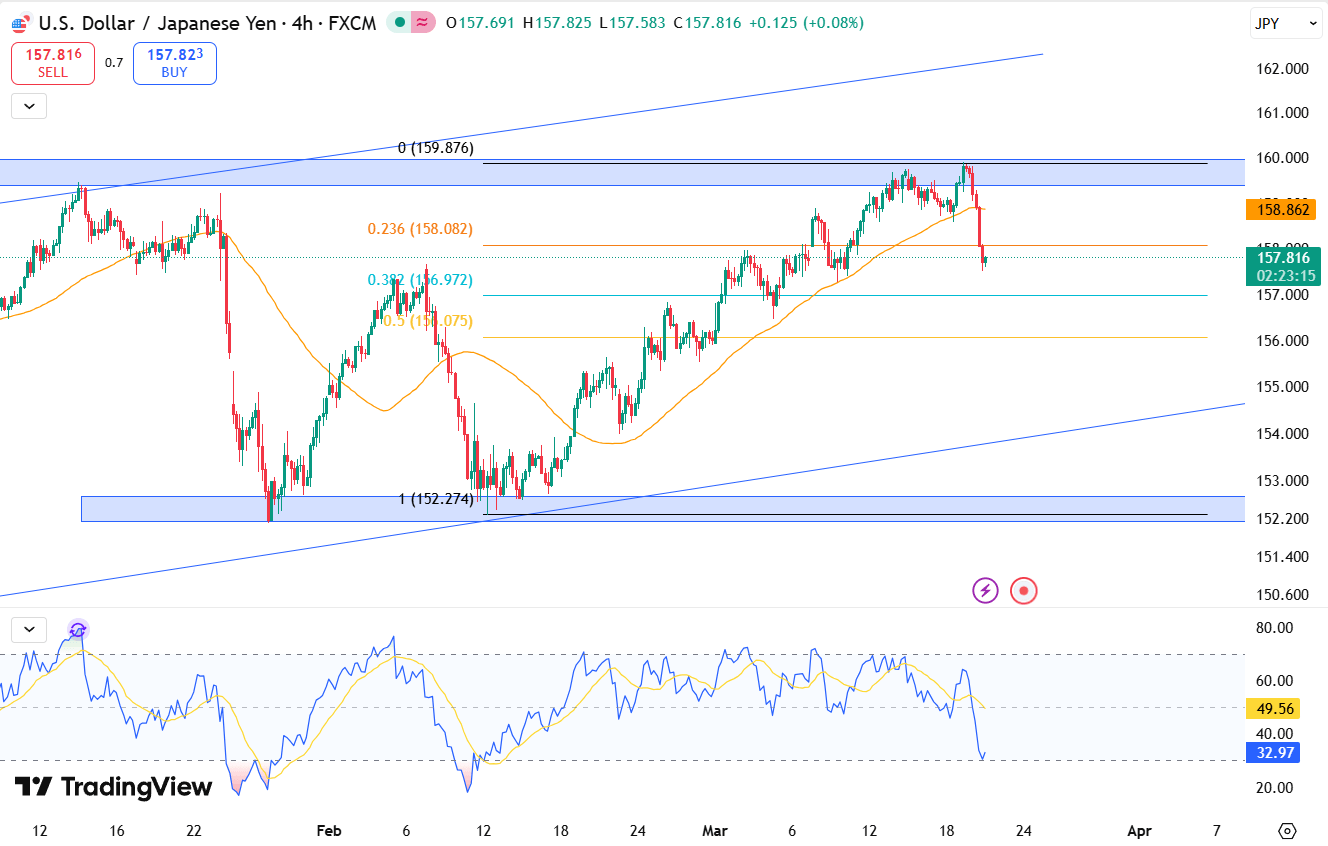This screenshot has width=1328, height=846.
Task: Click the TradingView logo
Action: (x=113, y=787)
